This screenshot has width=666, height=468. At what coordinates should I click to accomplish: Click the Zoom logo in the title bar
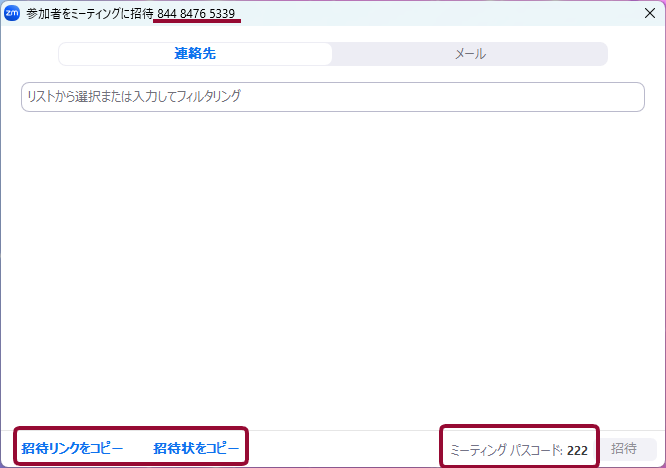[x=12, y=13]
